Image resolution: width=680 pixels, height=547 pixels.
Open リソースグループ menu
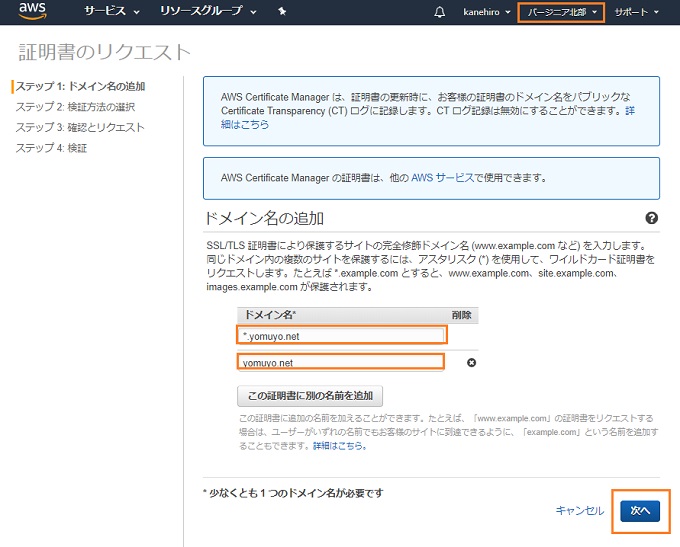tap(208, 11)
